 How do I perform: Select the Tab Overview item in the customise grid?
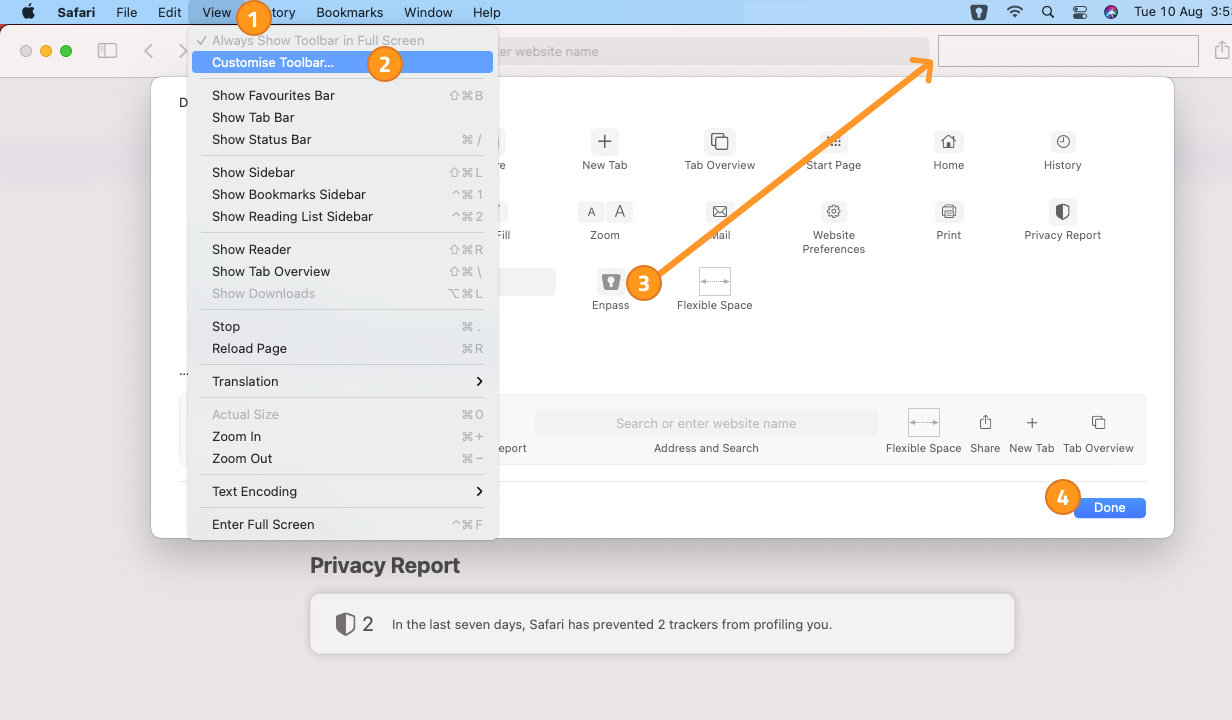[x=720, y=149]
